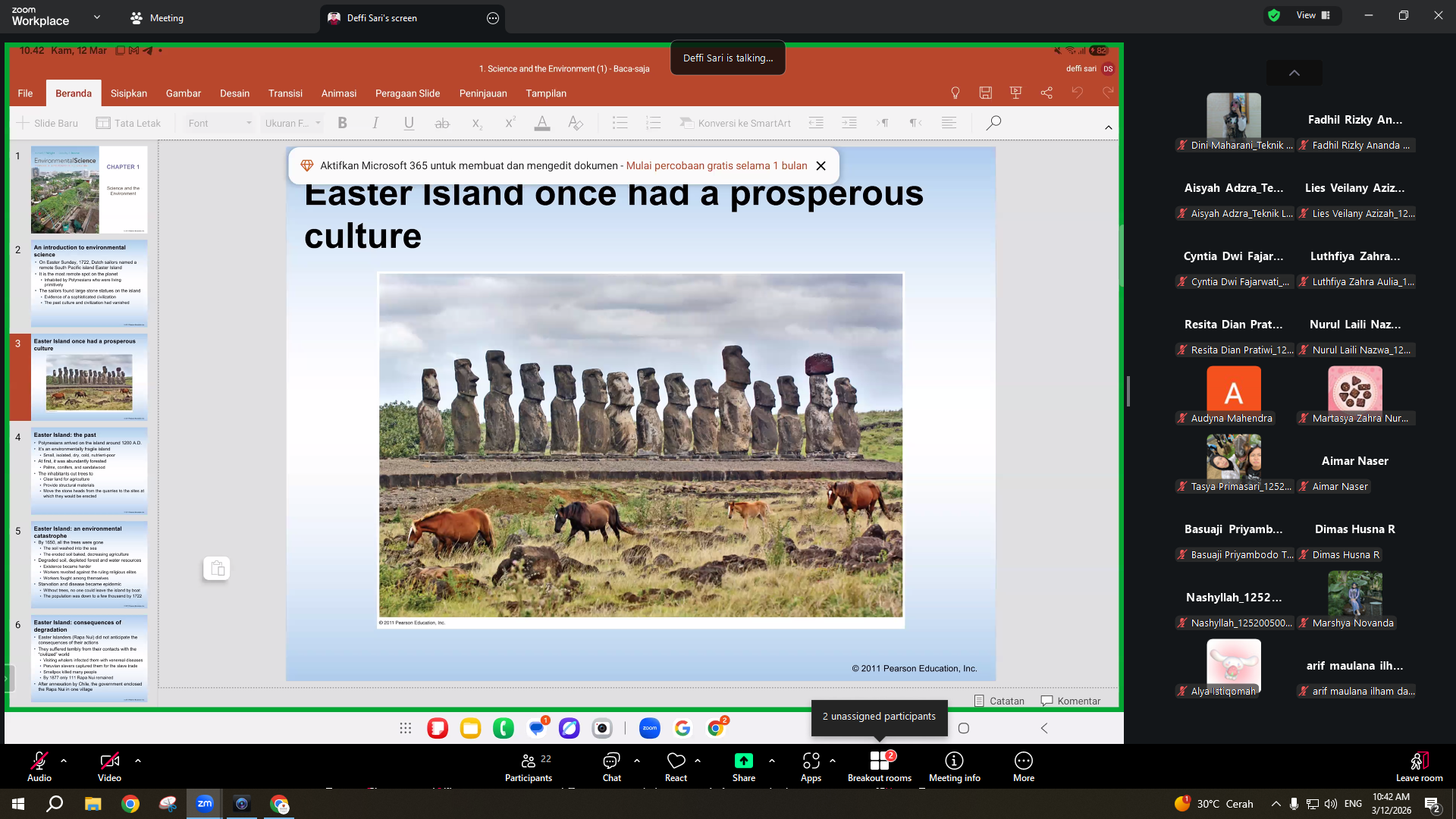Clear text formatting with the eraser icon

pyautogui.click(x=576, y=123)
